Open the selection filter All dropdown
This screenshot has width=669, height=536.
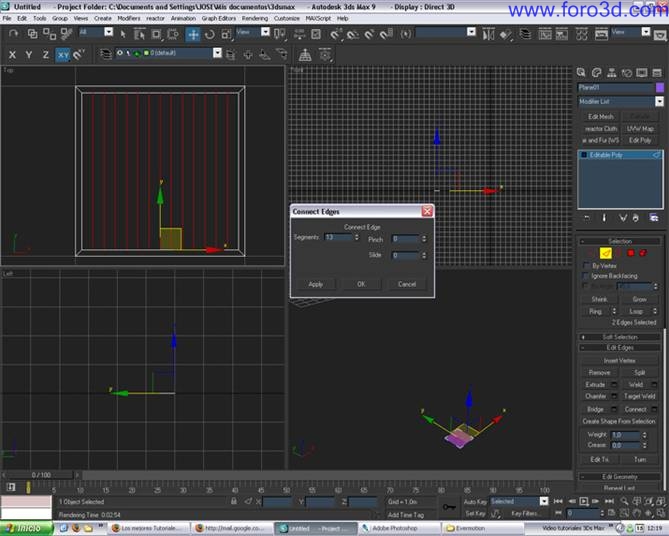pyautogui.click(x=108, y=32)
